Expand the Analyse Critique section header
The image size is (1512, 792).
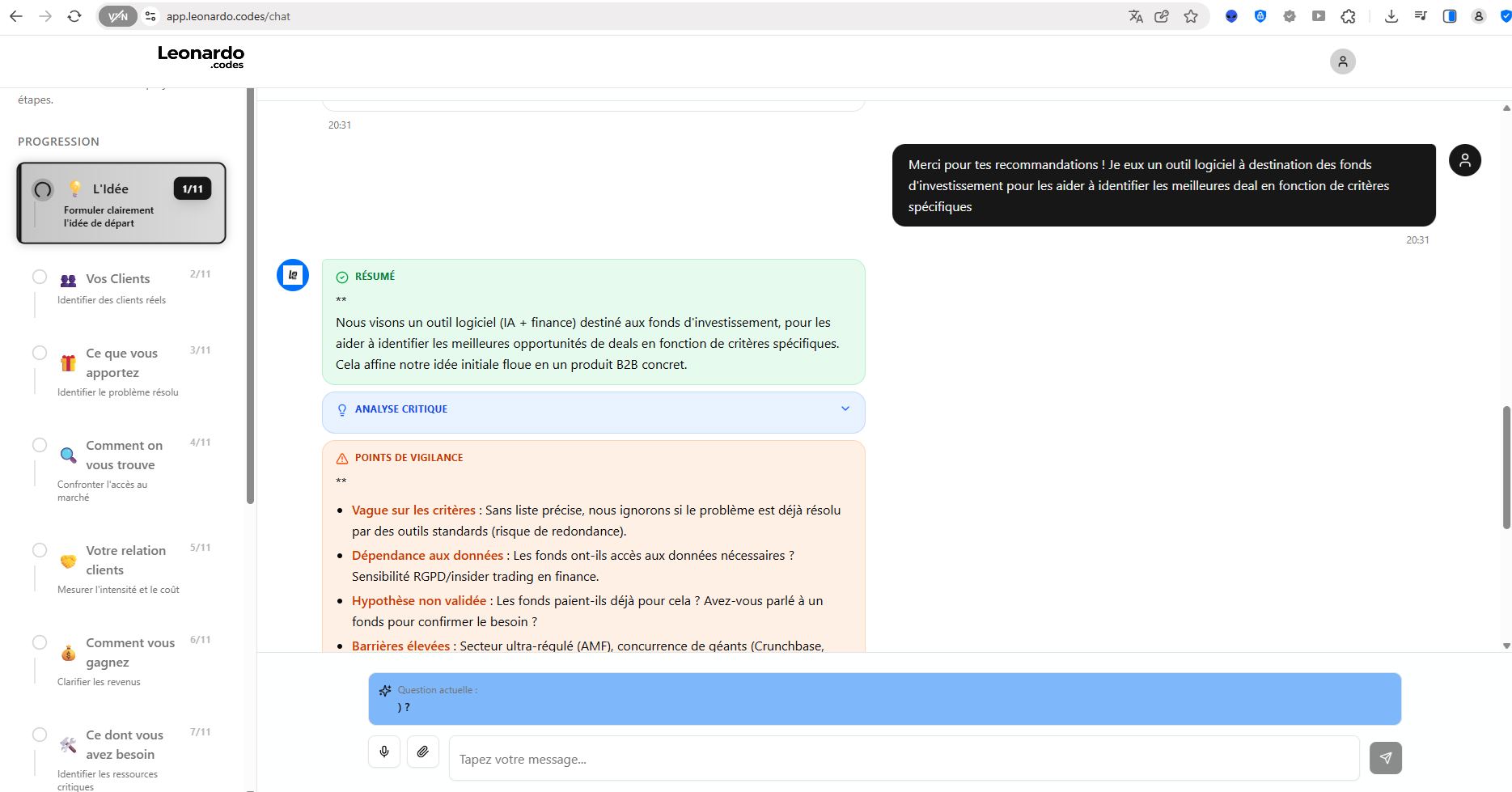(x=401, y=409)
